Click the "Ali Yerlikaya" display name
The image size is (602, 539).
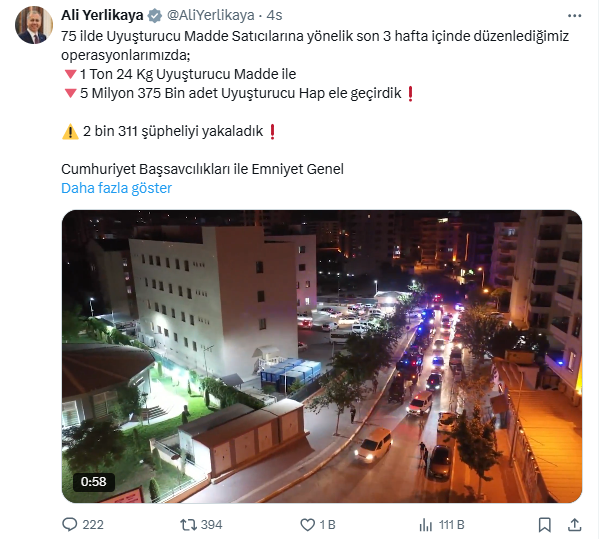[102, 15]
